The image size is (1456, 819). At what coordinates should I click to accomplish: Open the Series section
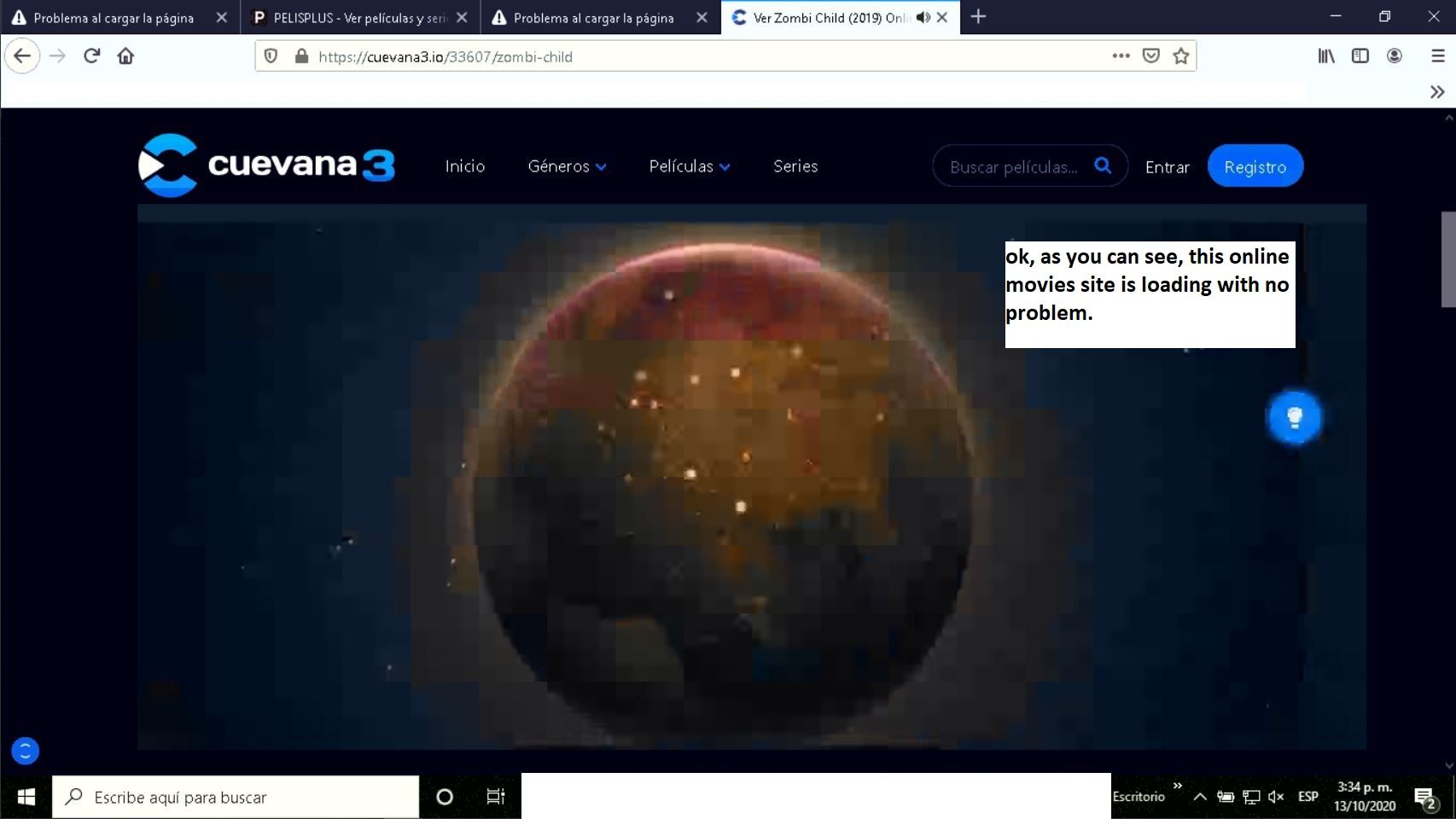point(795,166)
